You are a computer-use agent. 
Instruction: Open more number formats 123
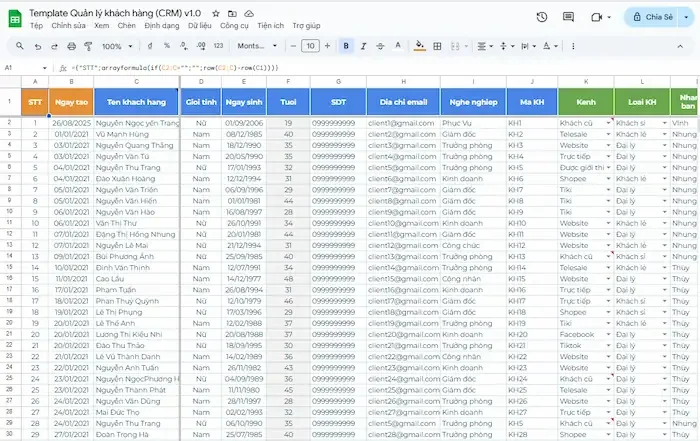coord(218,46)
